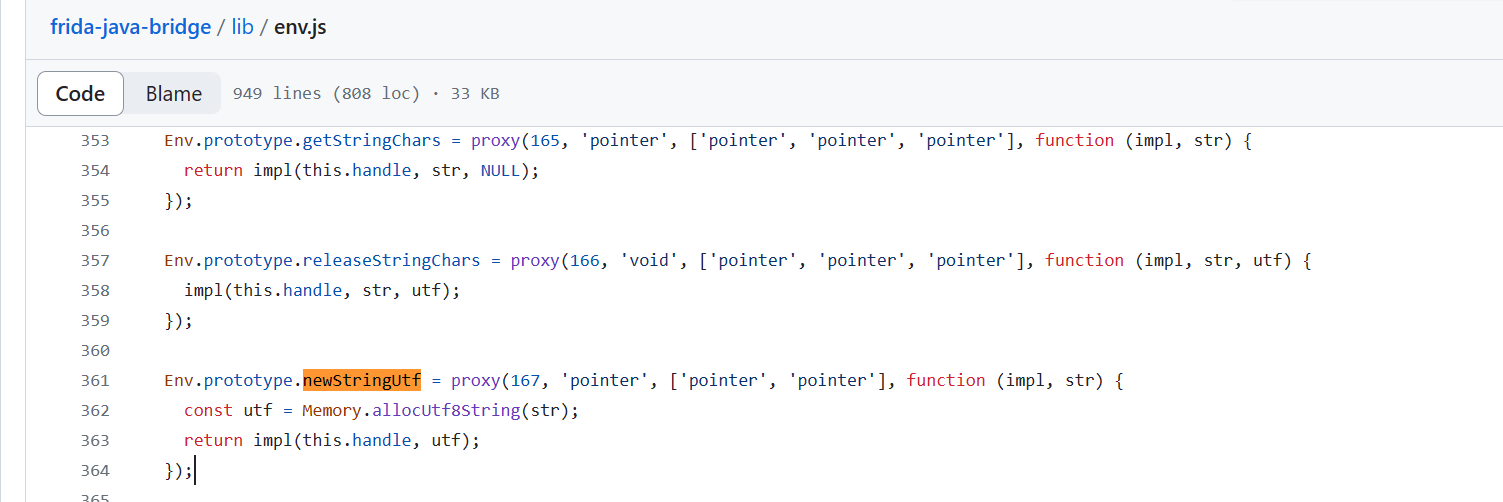This screenshot has width=1503, height=502.
Task: Select line number 364
Action: (x=95, y=471)
